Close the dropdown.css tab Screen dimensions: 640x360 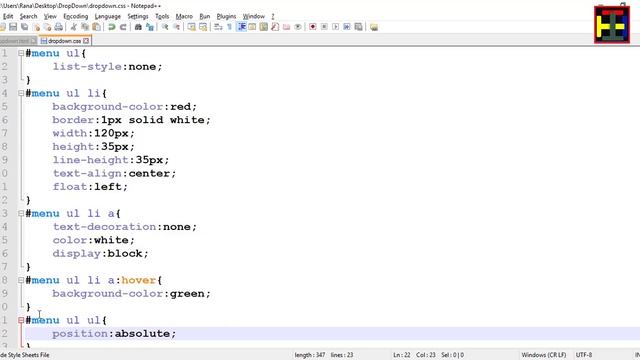pos(86,41)
